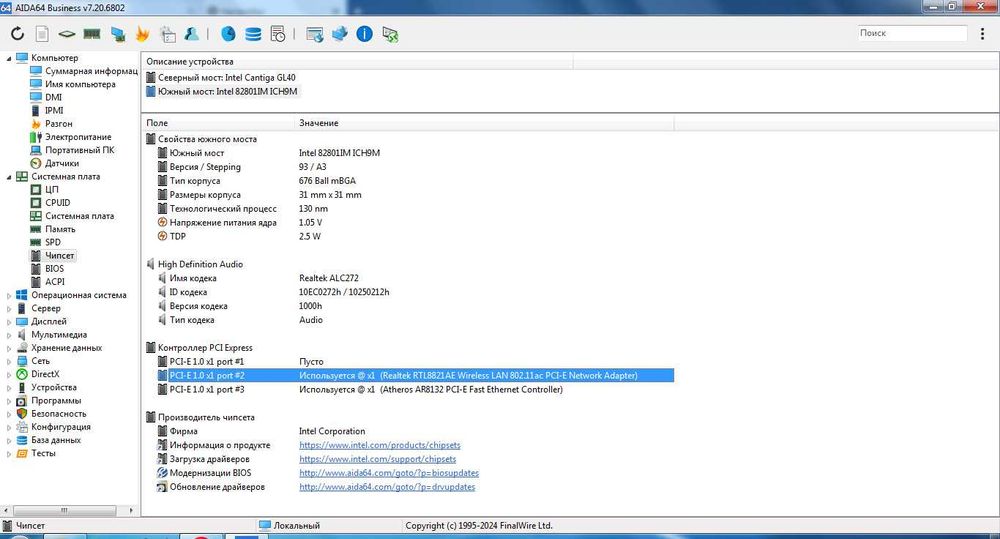
Task: Open Датчики tree item
Action: pyautogui.click(x=54, y=163)
